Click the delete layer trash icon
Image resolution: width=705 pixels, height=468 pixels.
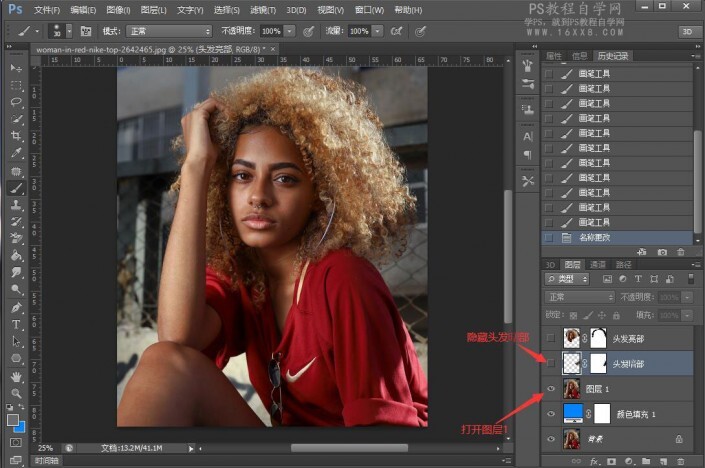680,461
